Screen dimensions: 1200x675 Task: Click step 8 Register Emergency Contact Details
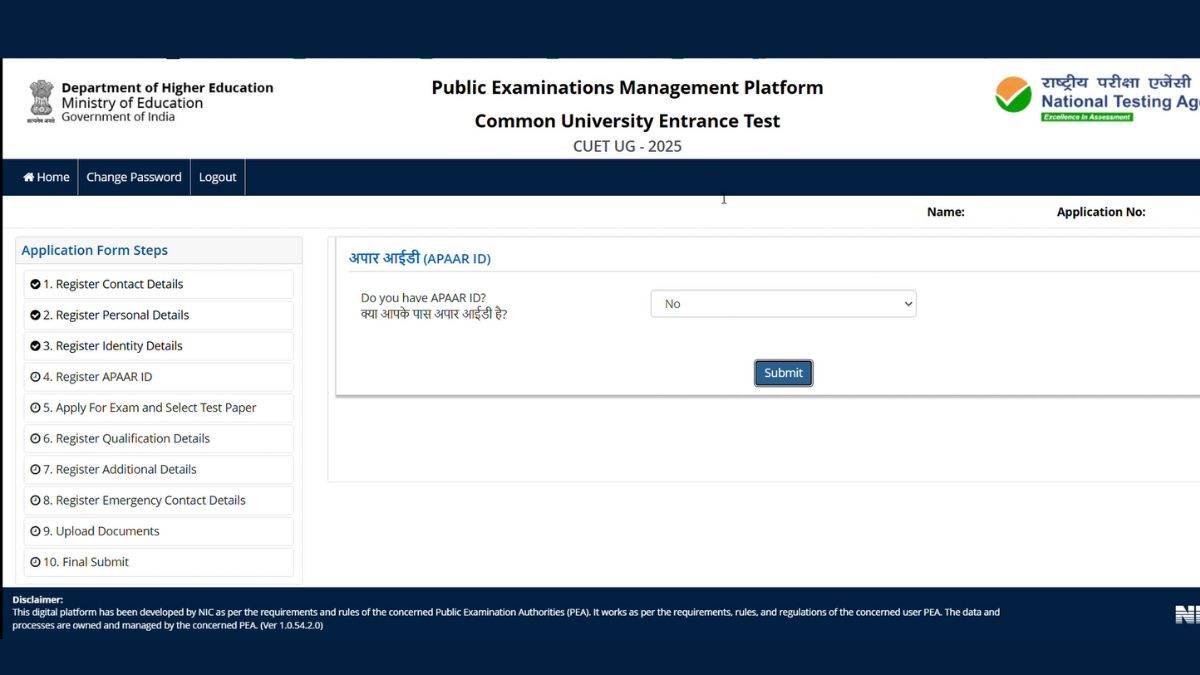(x=145, y=500)
